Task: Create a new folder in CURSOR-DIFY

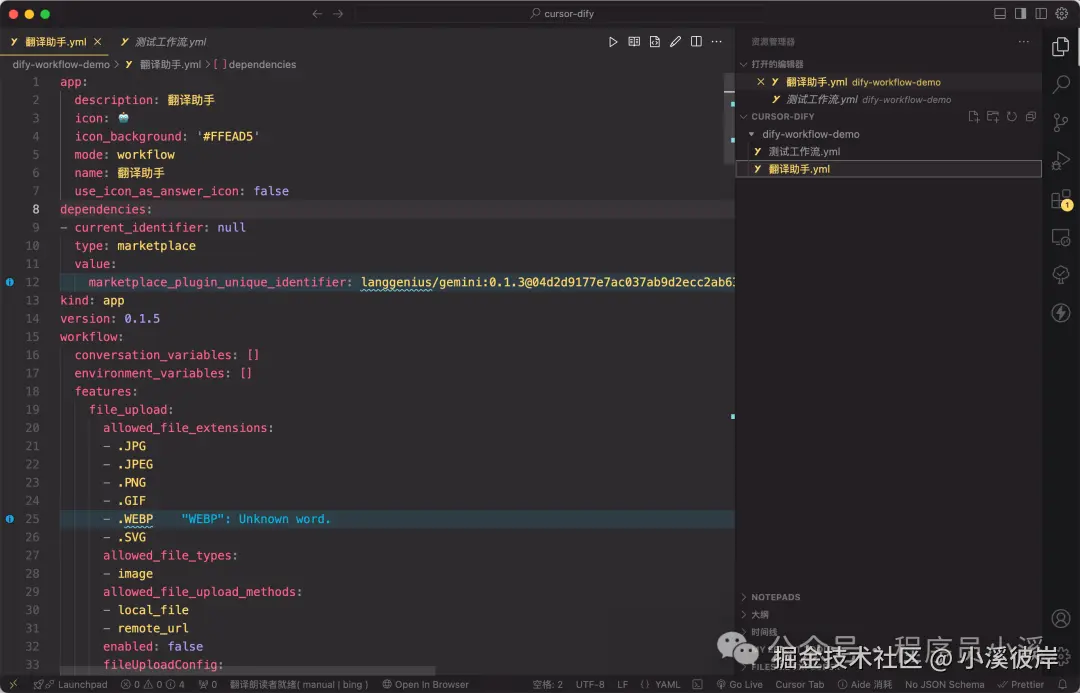Action: click(x=993, y=116)
